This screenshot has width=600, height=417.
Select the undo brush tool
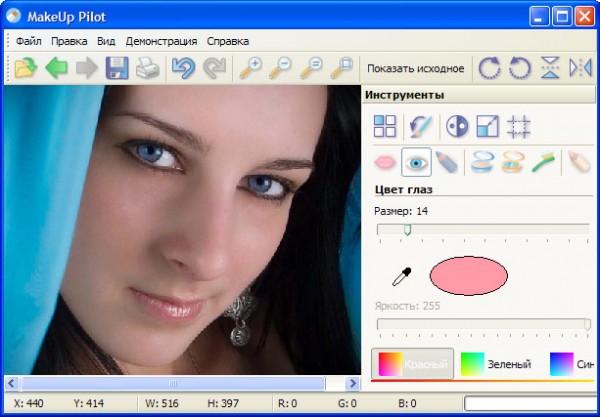point(421,127)
